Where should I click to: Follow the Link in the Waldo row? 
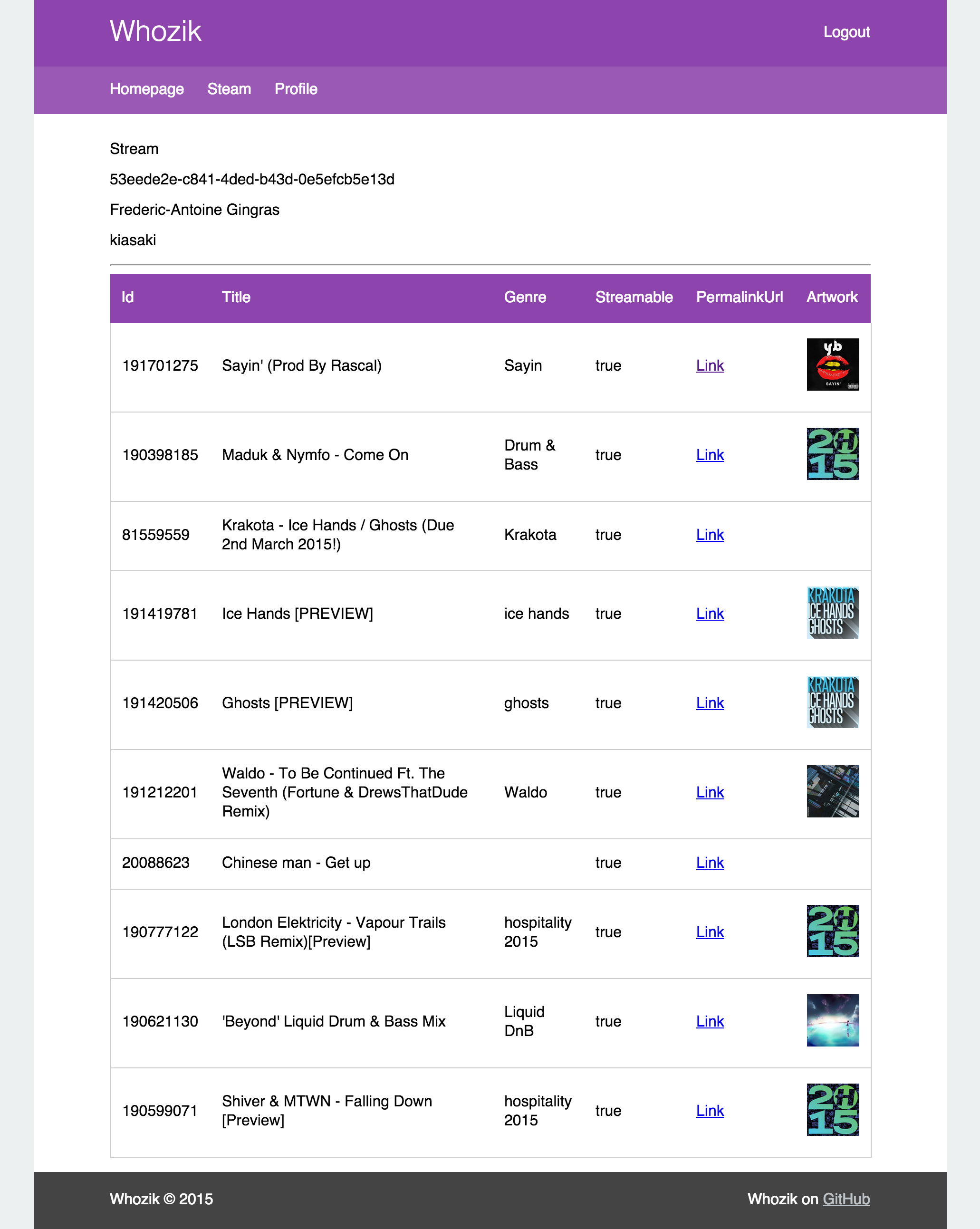709,792
